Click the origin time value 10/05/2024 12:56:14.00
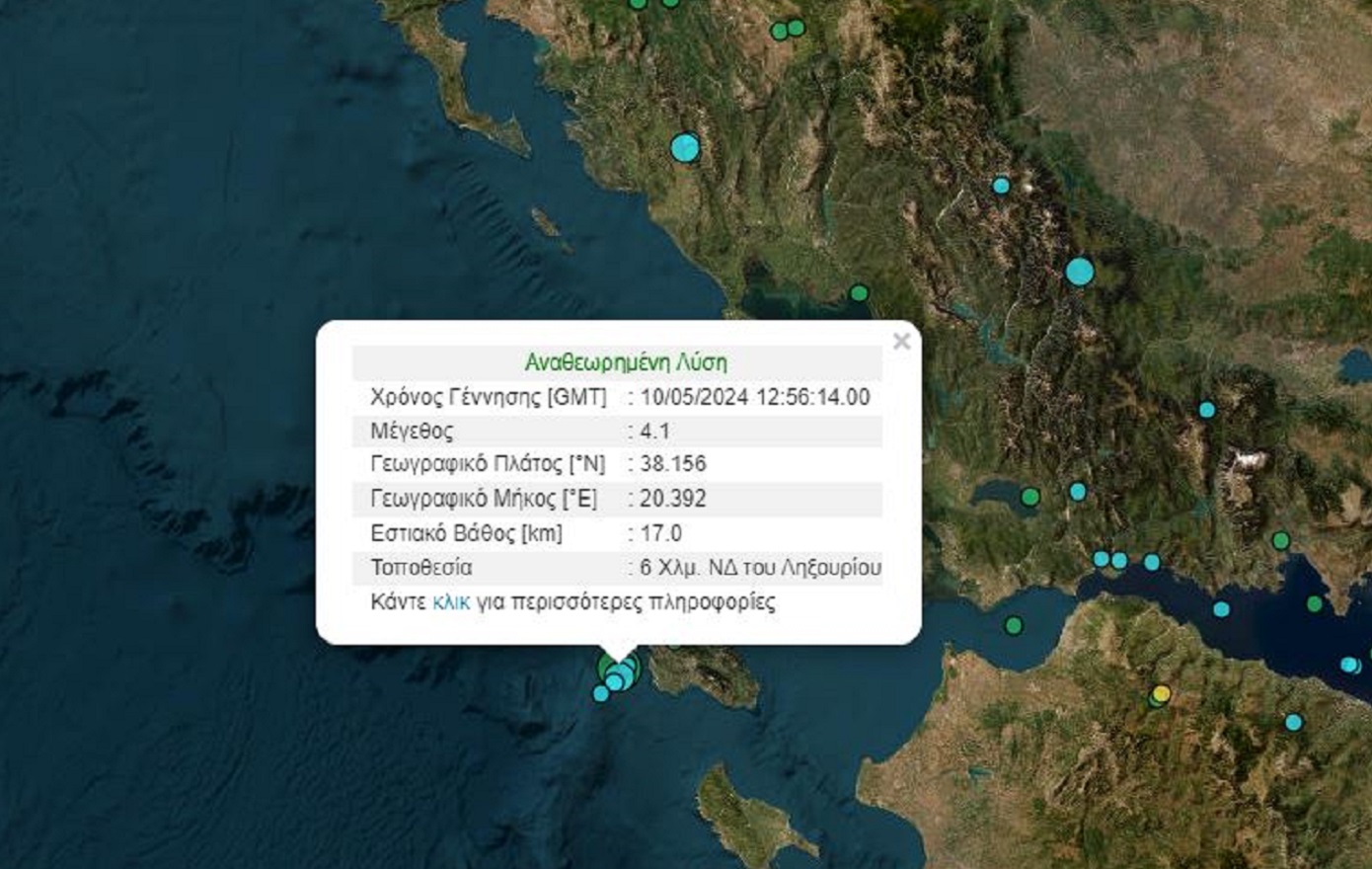The height and width of the screenshot is (869, 1372). click(x=755, y=397)
